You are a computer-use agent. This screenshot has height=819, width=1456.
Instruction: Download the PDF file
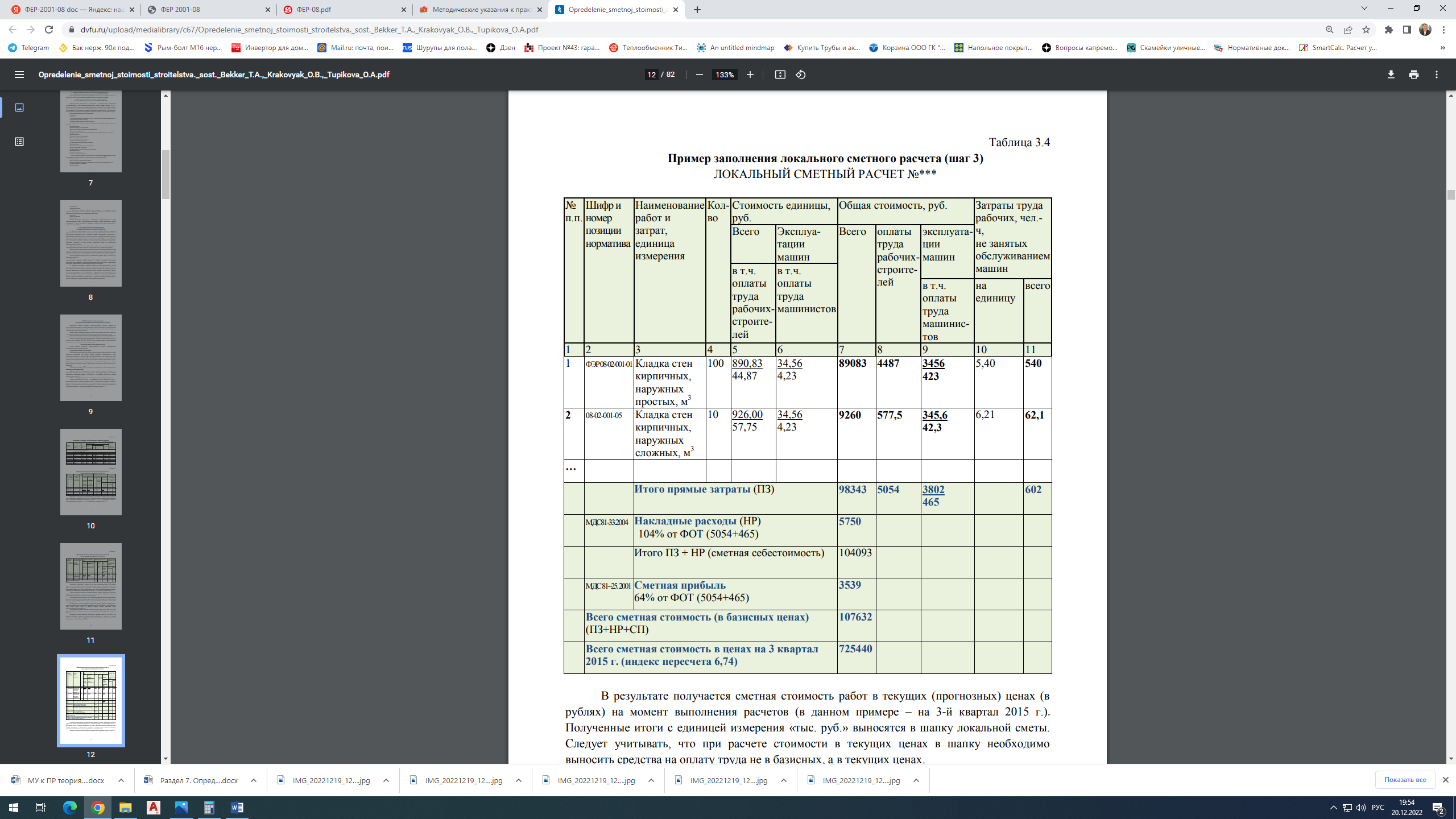(1391, 75)
